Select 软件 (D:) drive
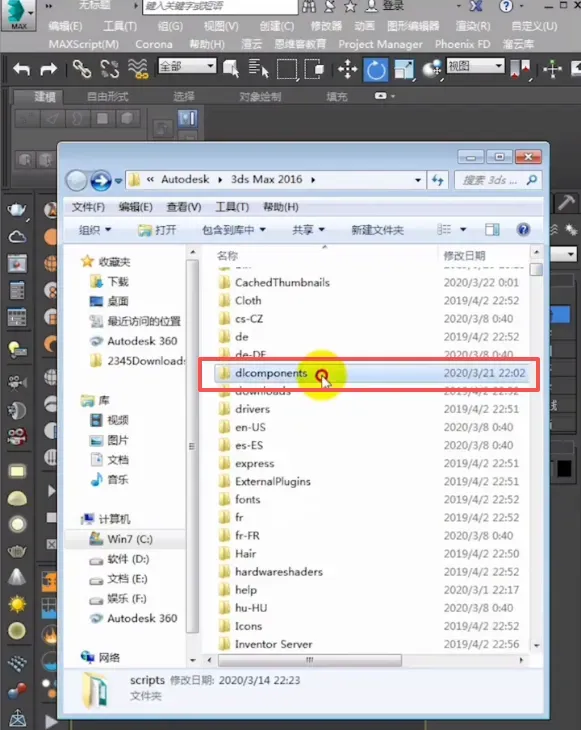Screen dimensions: 581x730 [119, 559]
